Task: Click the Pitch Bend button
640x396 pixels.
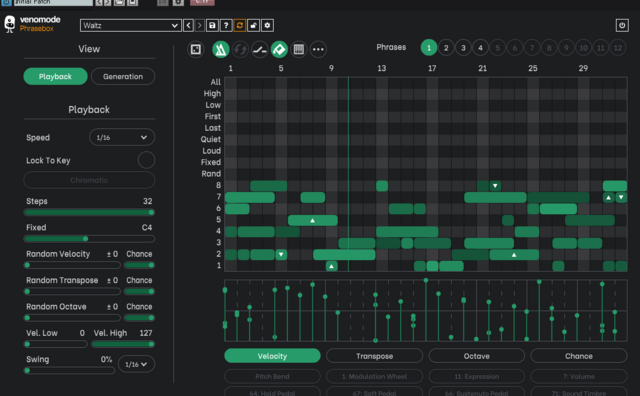Action: [272, 376]
